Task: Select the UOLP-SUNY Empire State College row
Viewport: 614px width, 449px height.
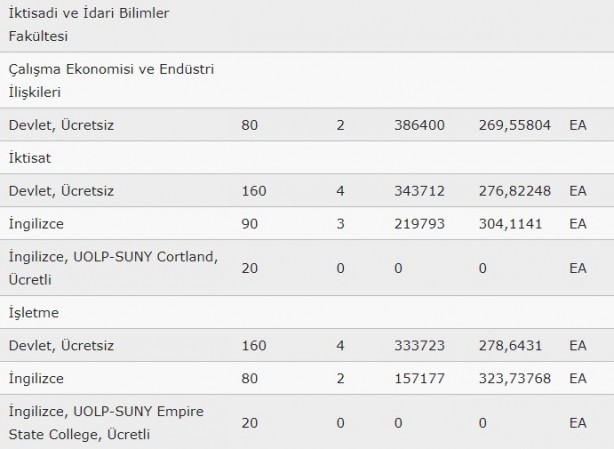Action: pyautogui.click(x=307, y=422)
